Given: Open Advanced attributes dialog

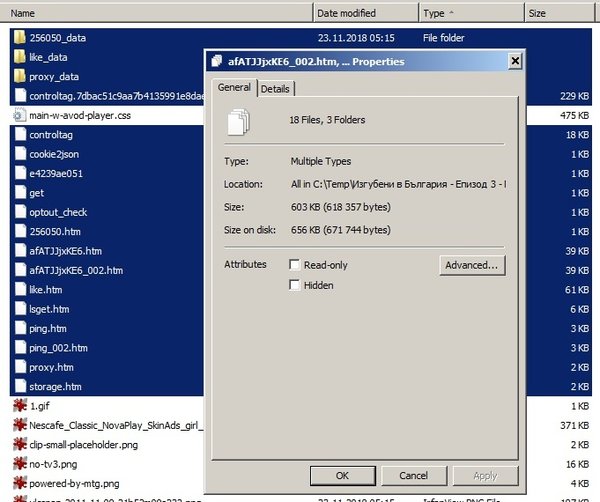Looking at the screenshot, I should (x=472, y=265).
